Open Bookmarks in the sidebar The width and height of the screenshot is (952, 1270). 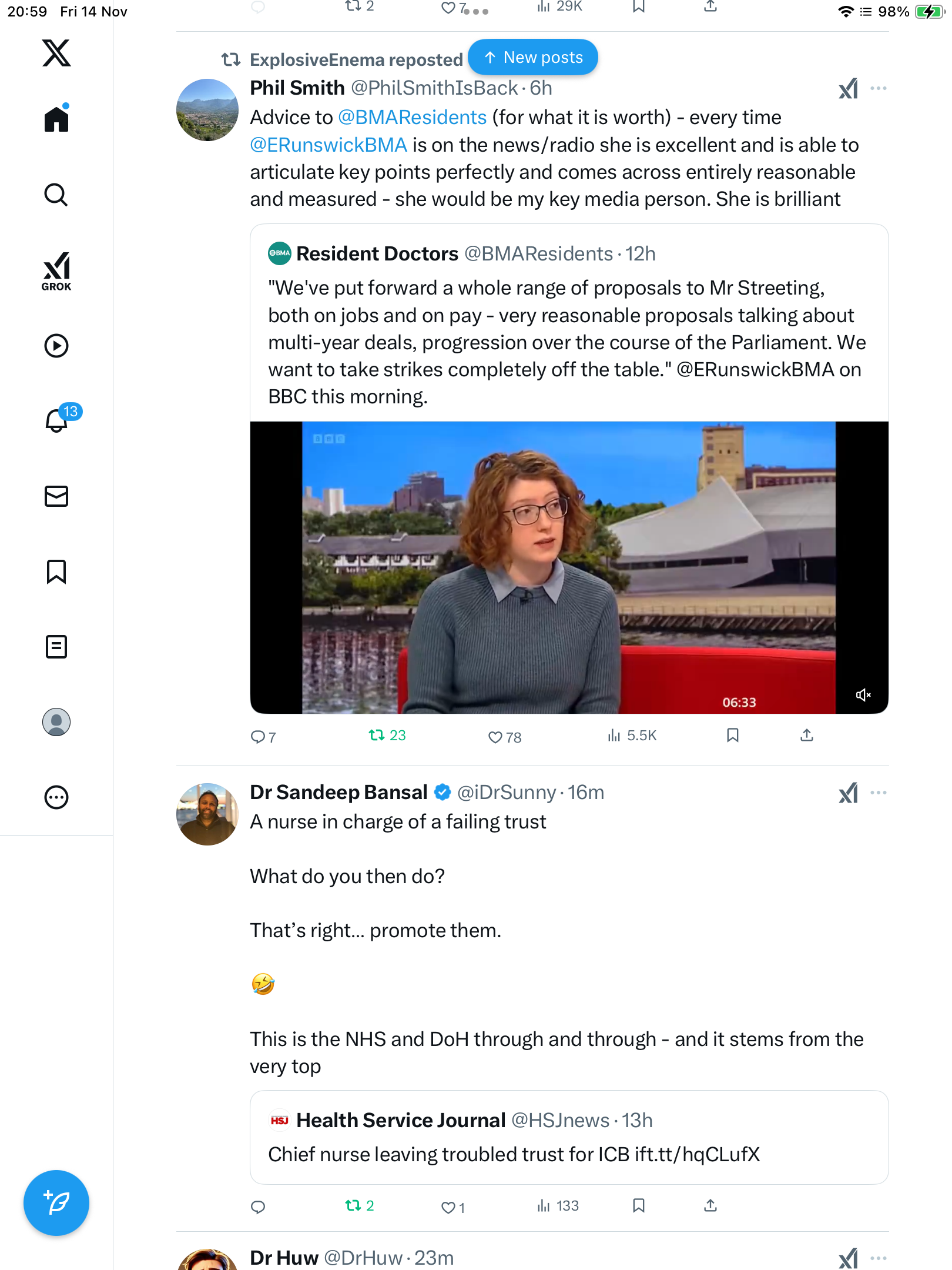point(56,571)
